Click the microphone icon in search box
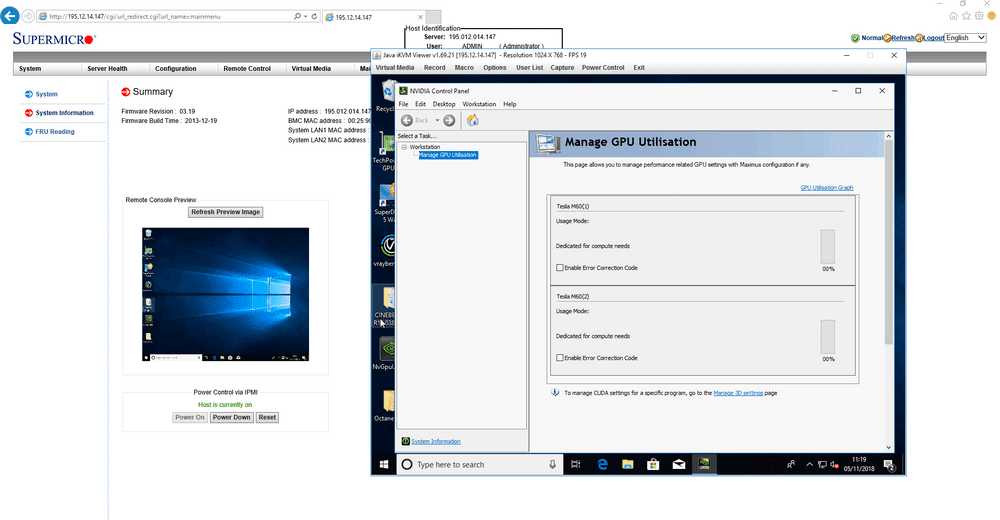 [x=552, y=464]
